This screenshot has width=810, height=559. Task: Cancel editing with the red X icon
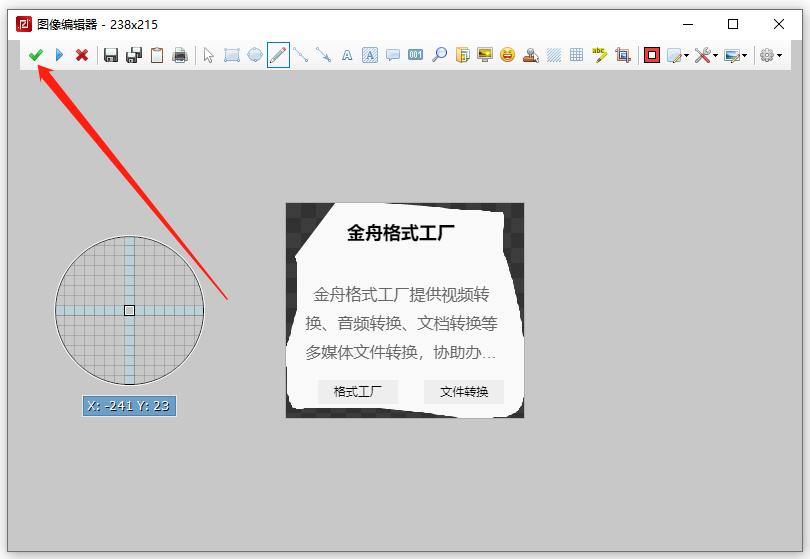(82, 55)
